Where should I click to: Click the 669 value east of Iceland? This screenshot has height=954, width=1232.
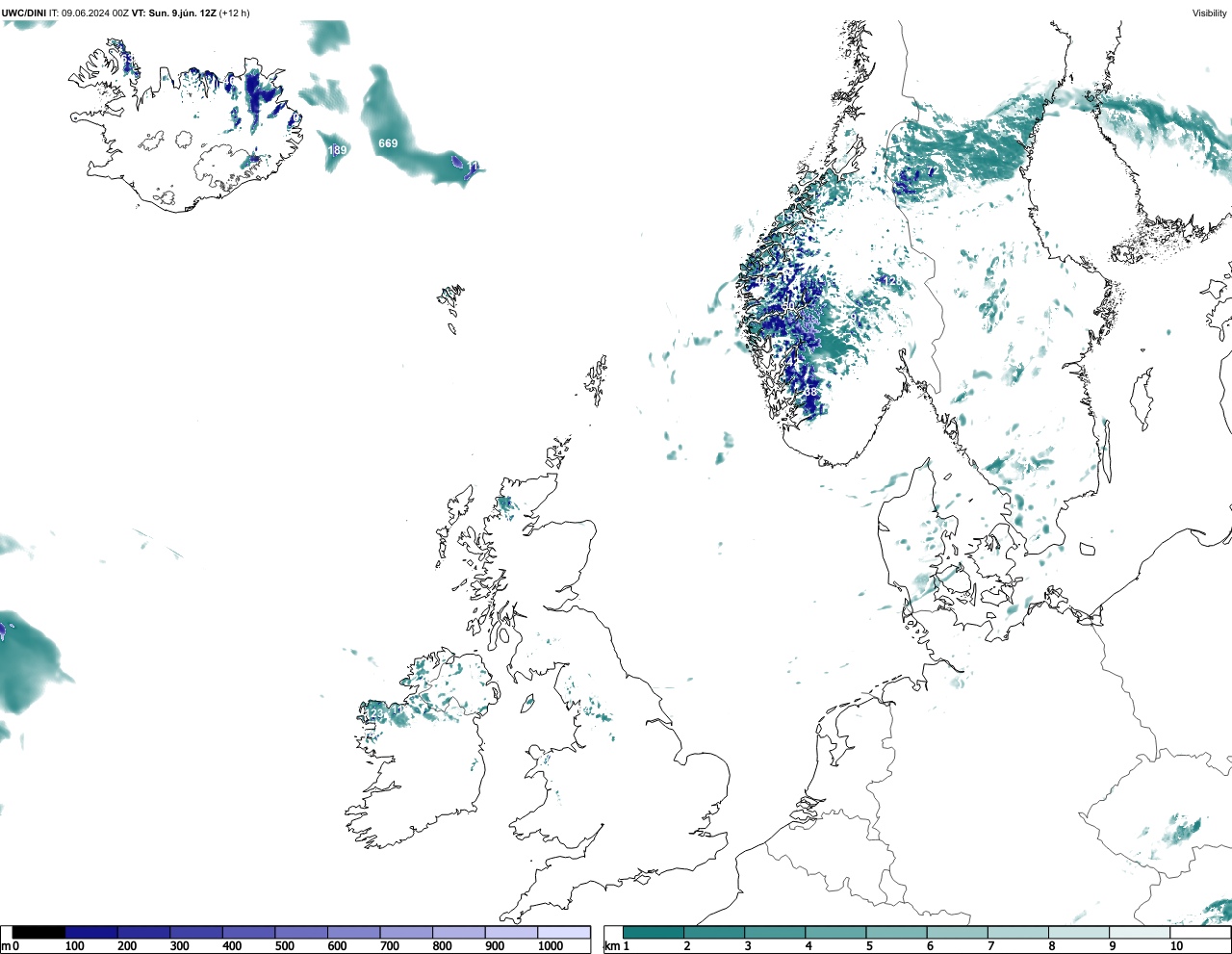click(388, 143)
